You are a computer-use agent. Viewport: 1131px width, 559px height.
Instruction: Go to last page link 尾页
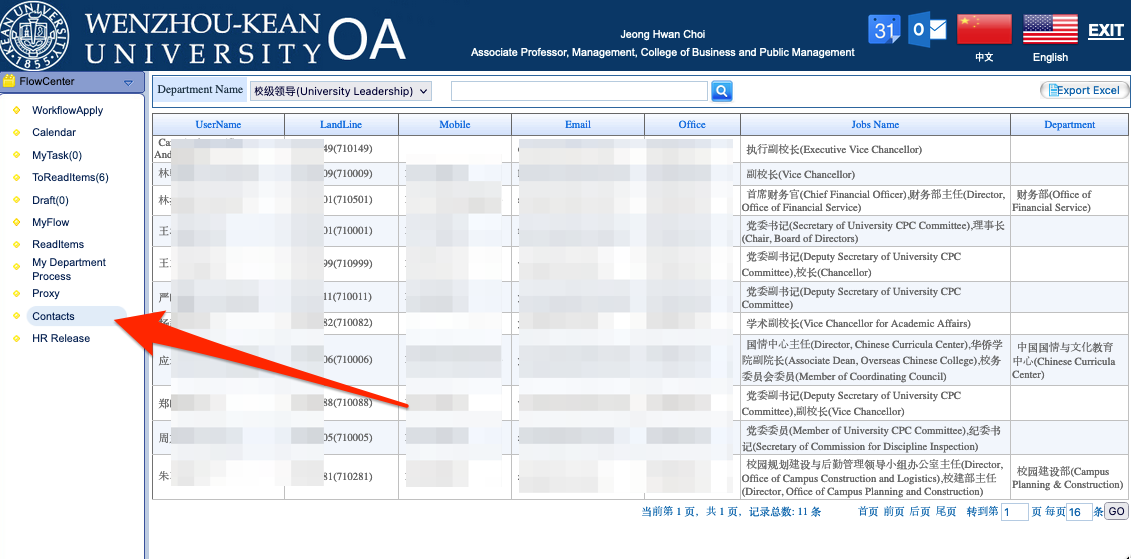tap(946, 511)
